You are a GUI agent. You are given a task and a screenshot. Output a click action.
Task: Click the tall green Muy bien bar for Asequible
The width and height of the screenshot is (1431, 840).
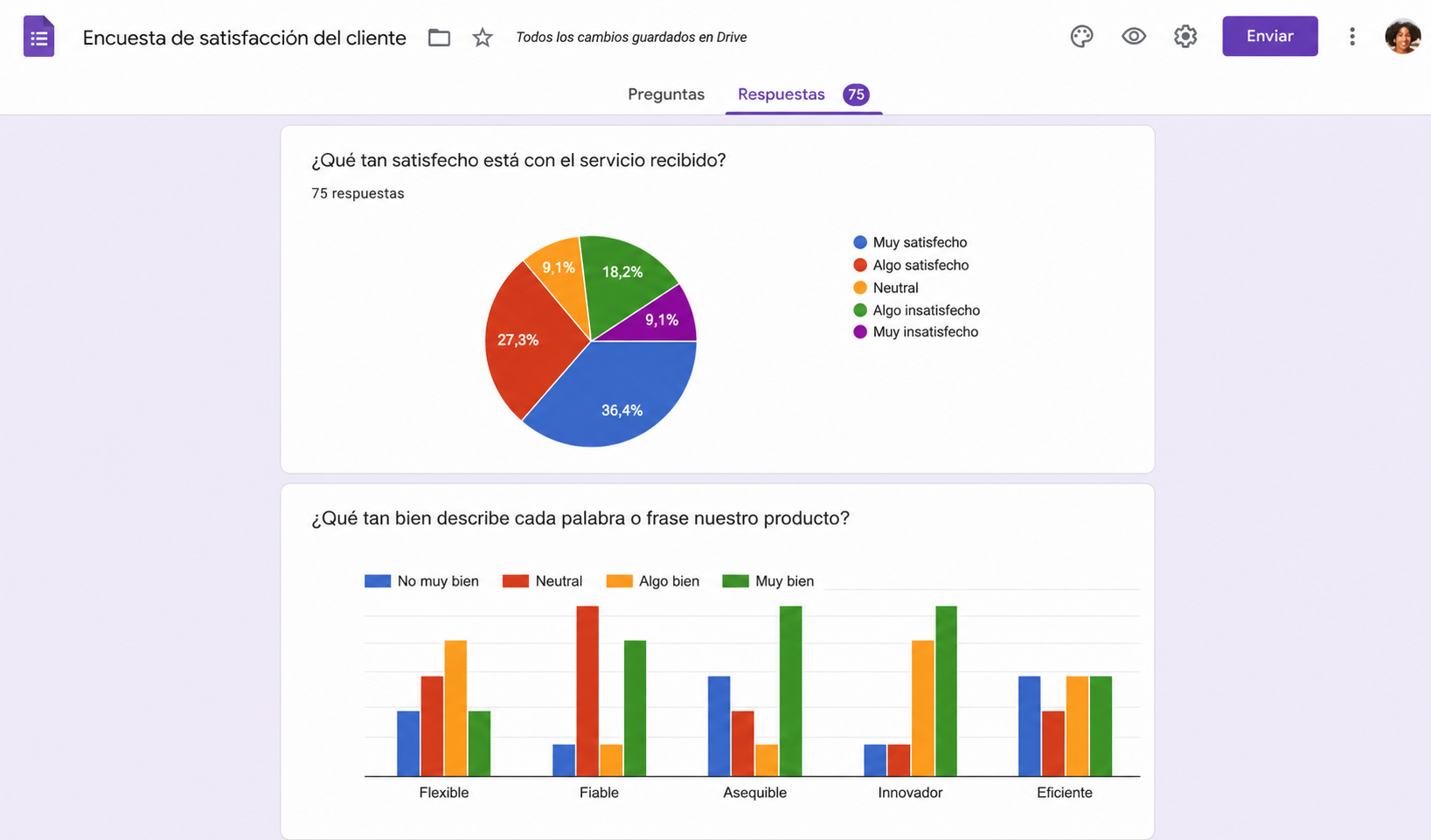coord(790,691)
